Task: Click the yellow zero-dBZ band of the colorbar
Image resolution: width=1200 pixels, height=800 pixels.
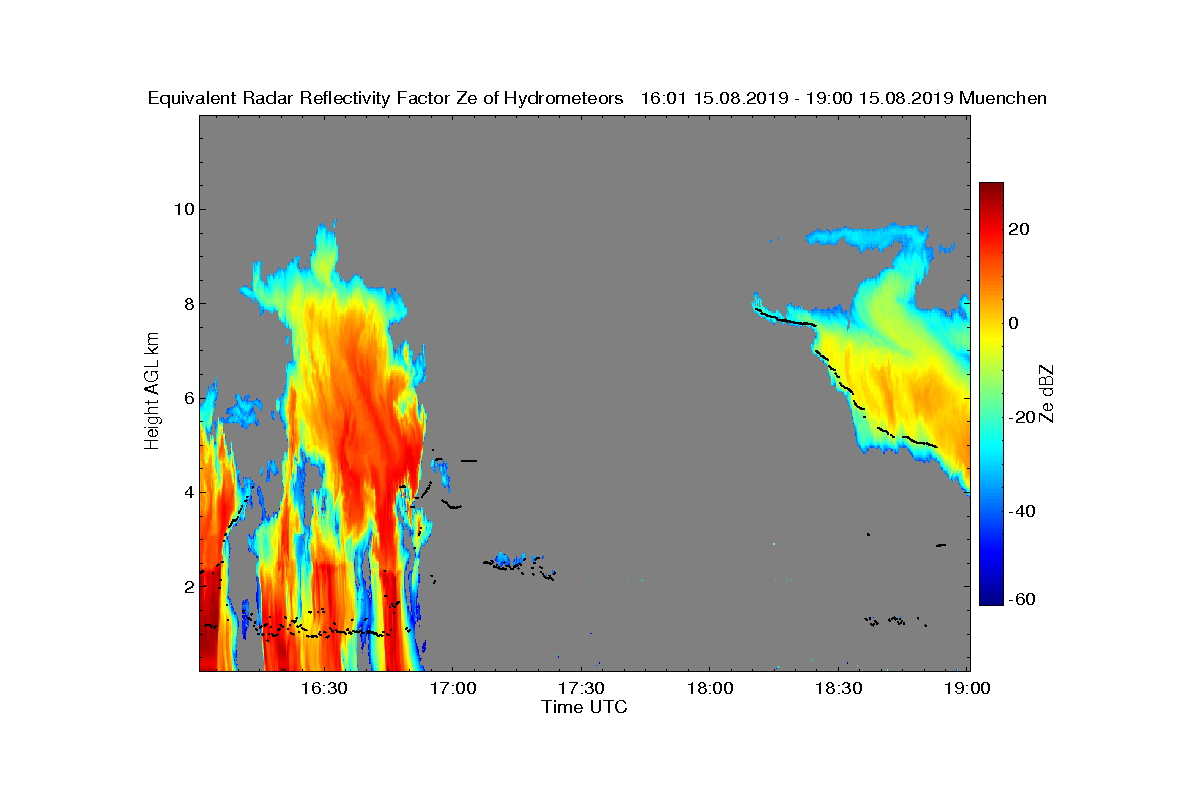Action: (x=991, y=323)
